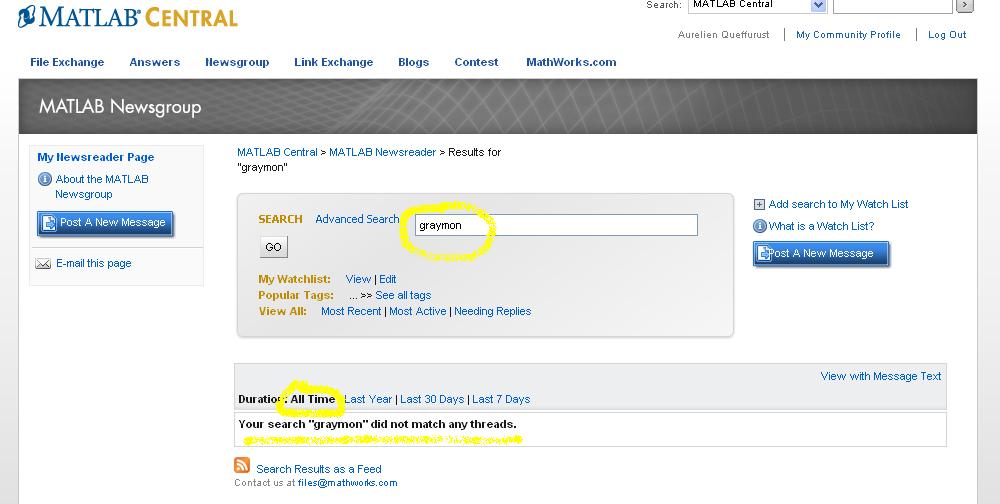The height and width of the screenshot is (504, 1000).
Task: Click the Log Out link
Action: tap(947, 35)
